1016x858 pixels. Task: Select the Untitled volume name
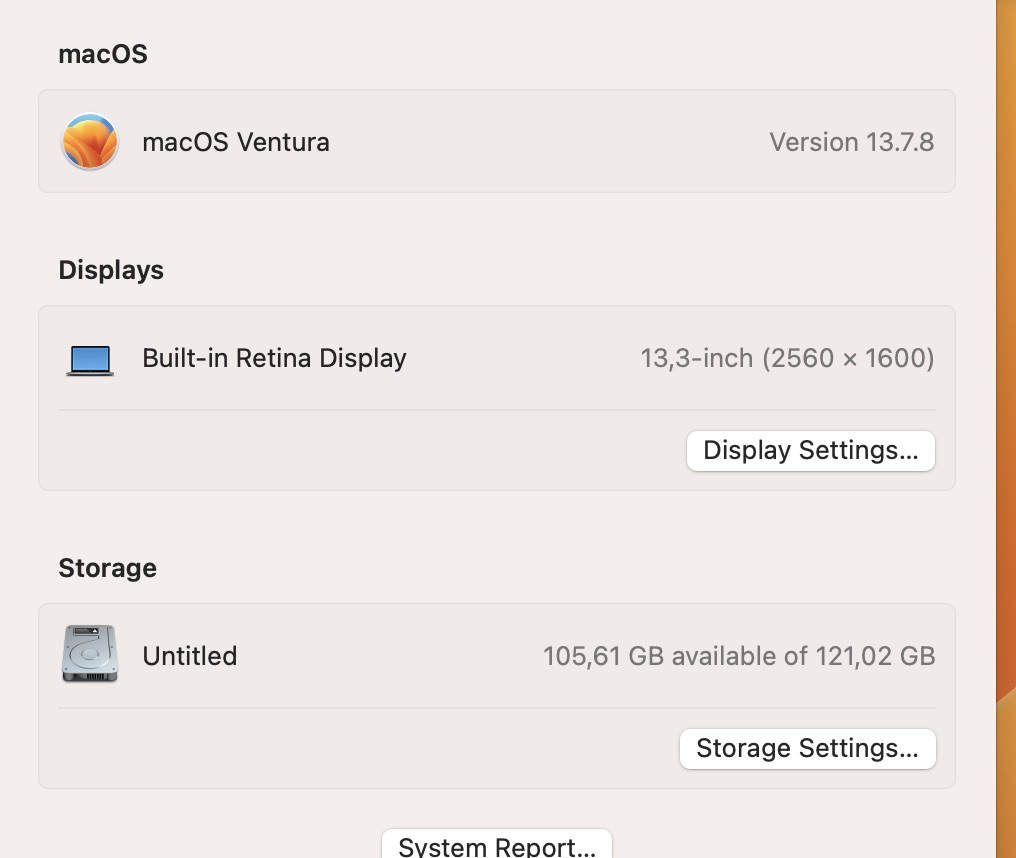189,656
